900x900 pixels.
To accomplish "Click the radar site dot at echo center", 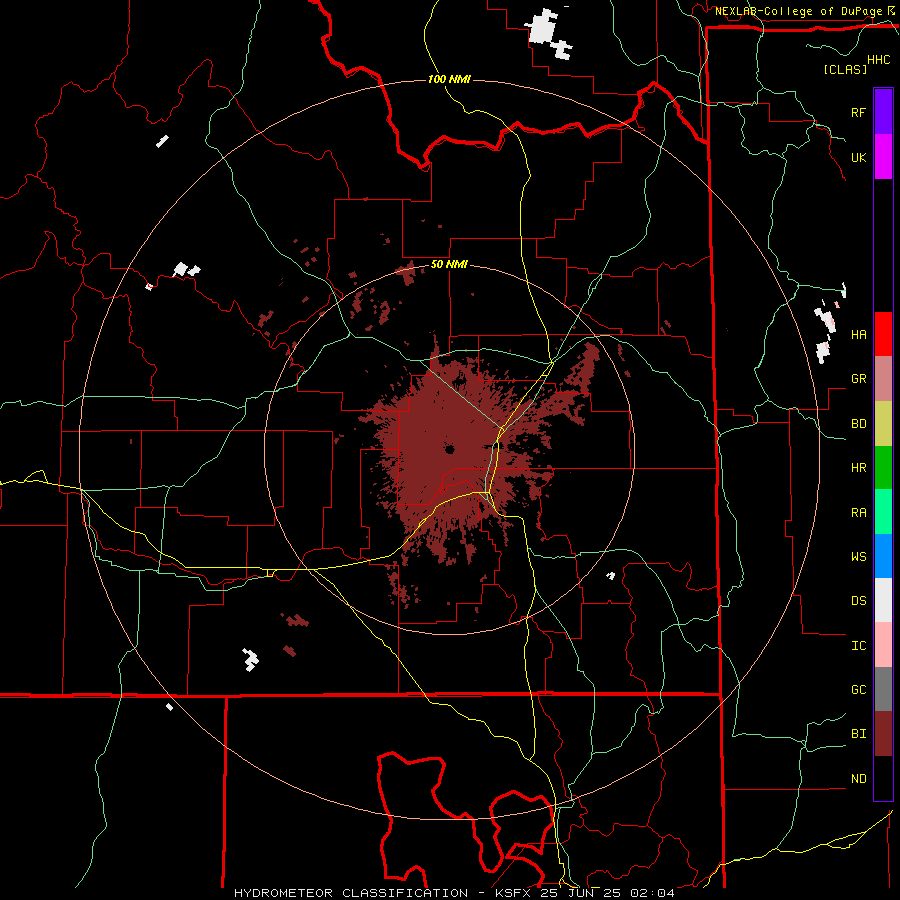I will 449,449.
